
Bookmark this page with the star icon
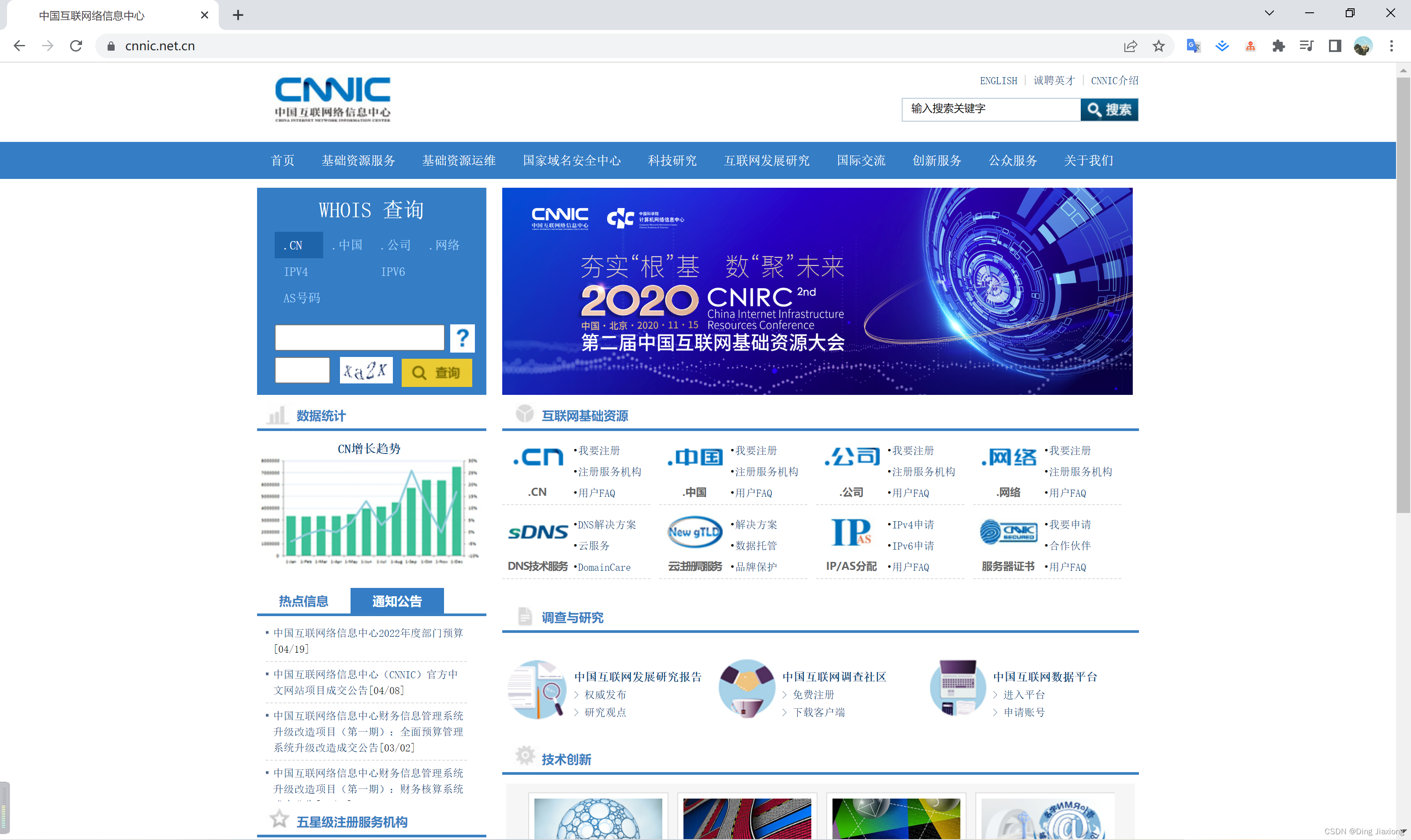(1158, 46)
